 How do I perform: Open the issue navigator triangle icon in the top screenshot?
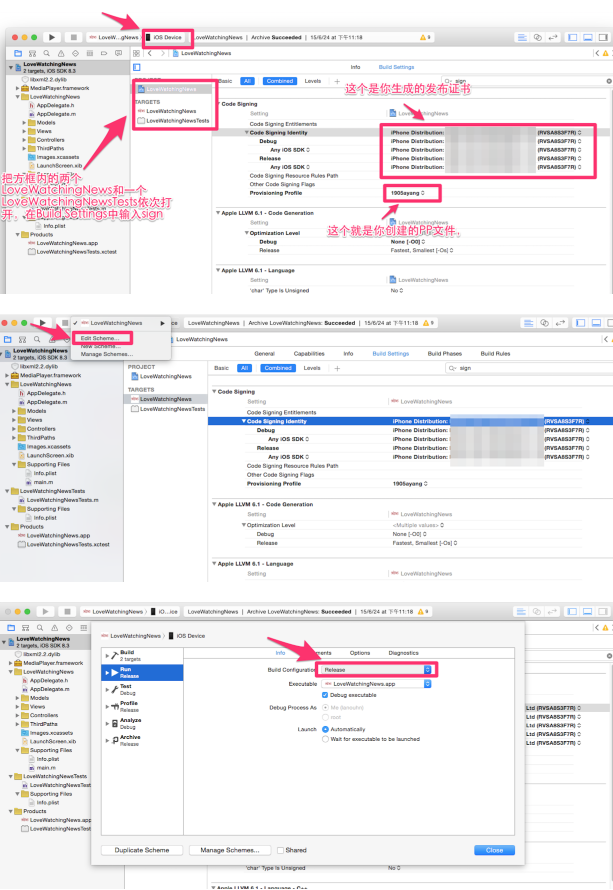coord(61,53)
